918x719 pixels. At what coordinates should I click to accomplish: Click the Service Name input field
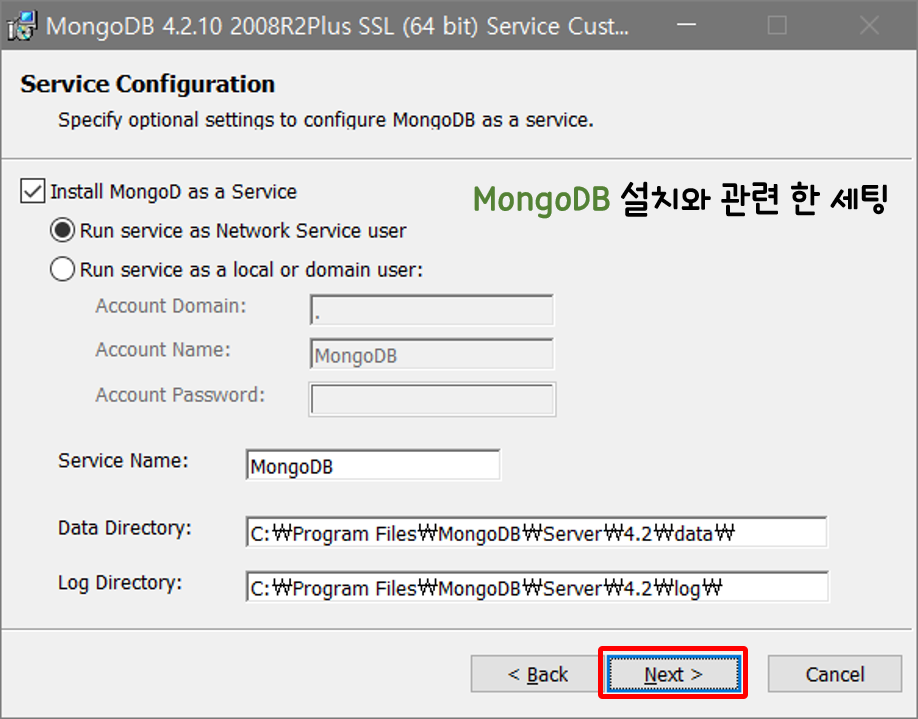click(x=373, y=465)
